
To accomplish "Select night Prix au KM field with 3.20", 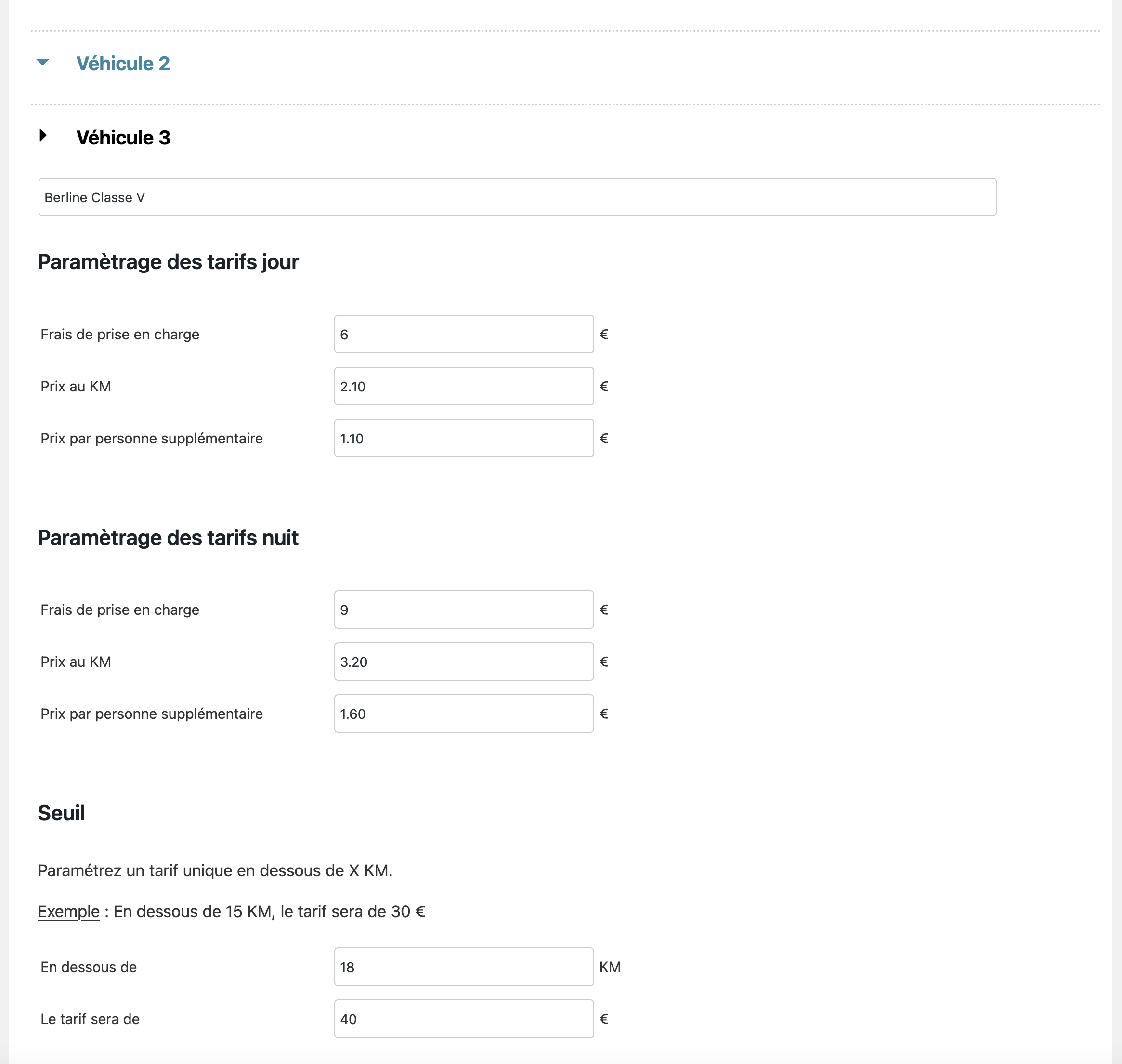I will pyautogui.click(x=464, y=662).
